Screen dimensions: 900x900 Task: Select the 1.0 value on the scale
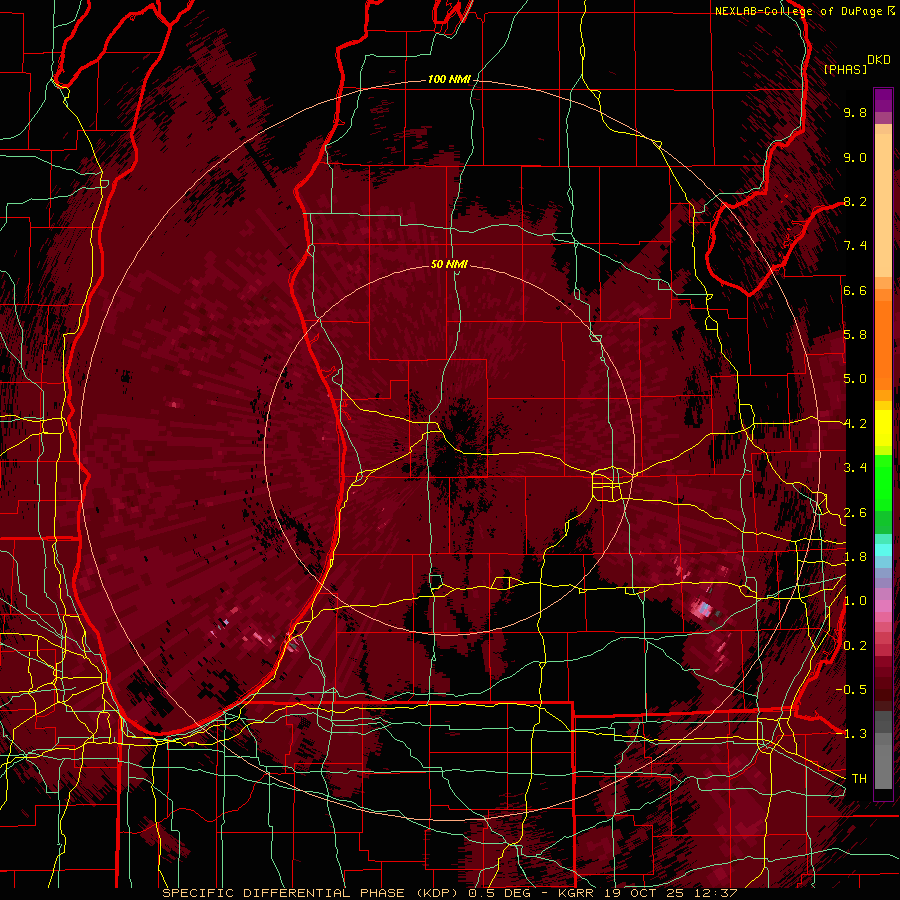point(855,601)
